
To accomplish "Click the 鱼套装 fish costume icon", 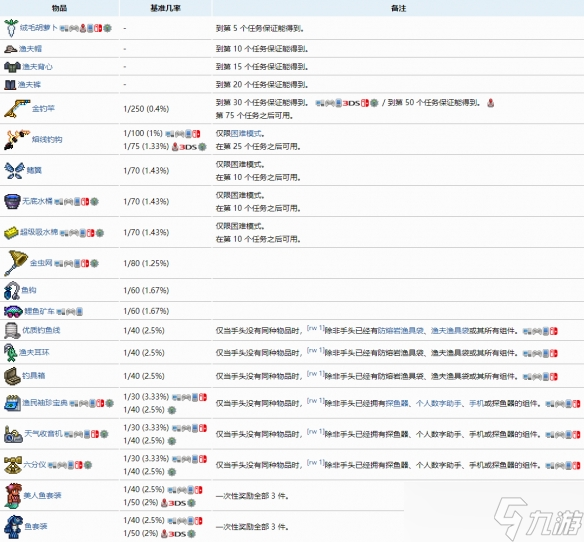I will click(13, 527).
